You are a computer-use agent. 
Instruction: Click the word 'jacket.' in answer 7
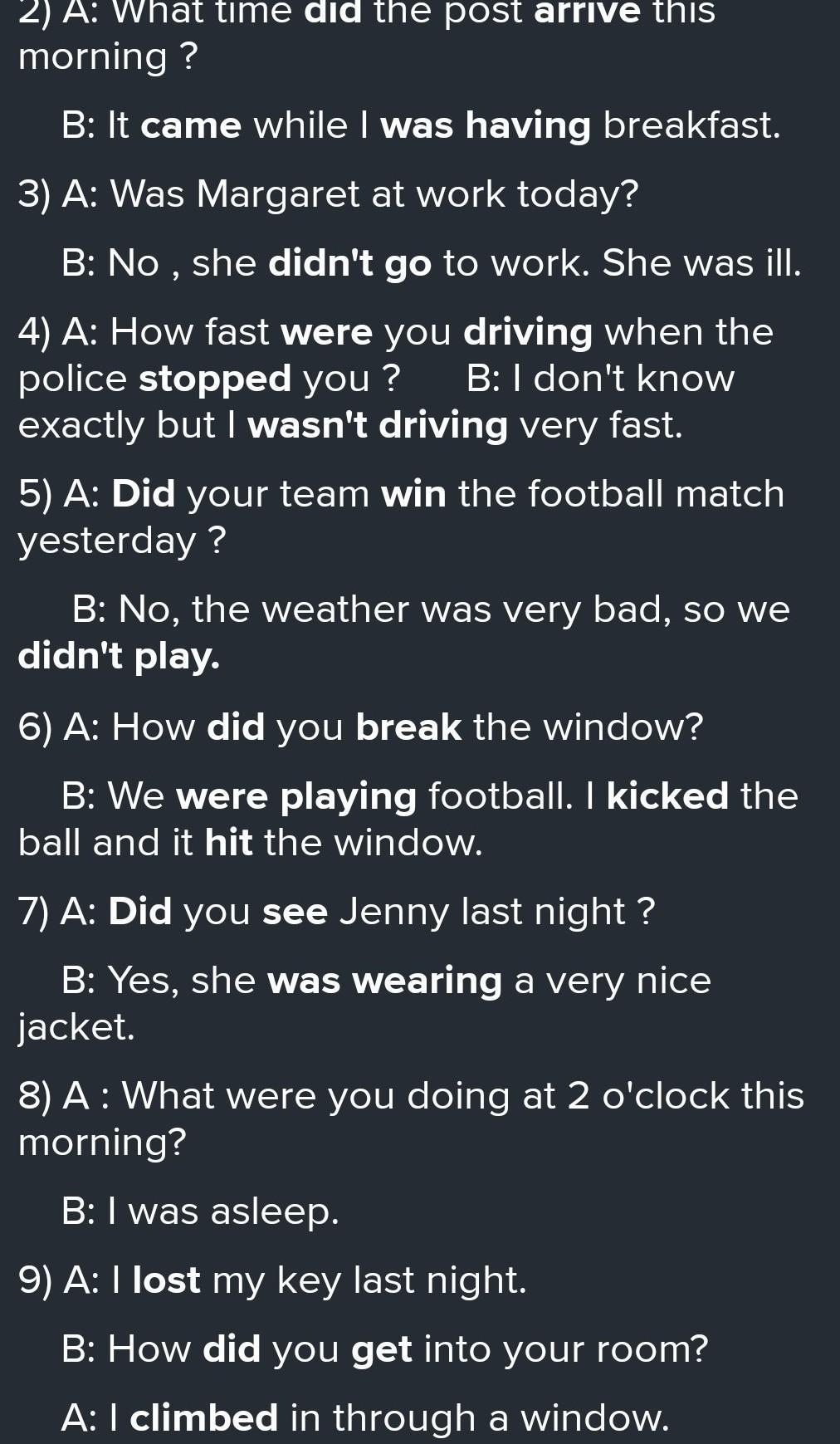(76, 1028)
